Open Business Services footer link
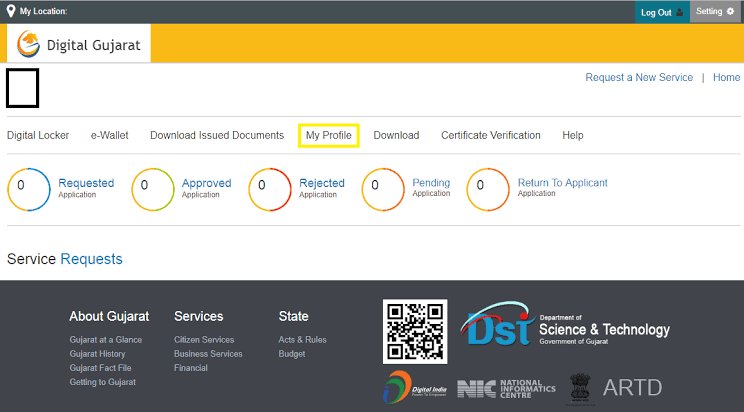Screen dimensions: 744x412 tap(208, 354)
